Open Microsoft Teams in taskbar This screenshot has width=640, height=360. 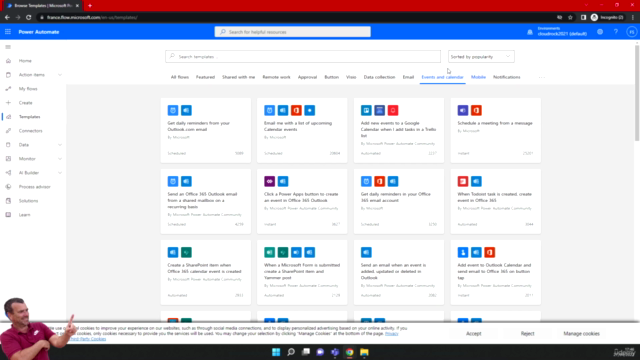(x=335, y=352)
